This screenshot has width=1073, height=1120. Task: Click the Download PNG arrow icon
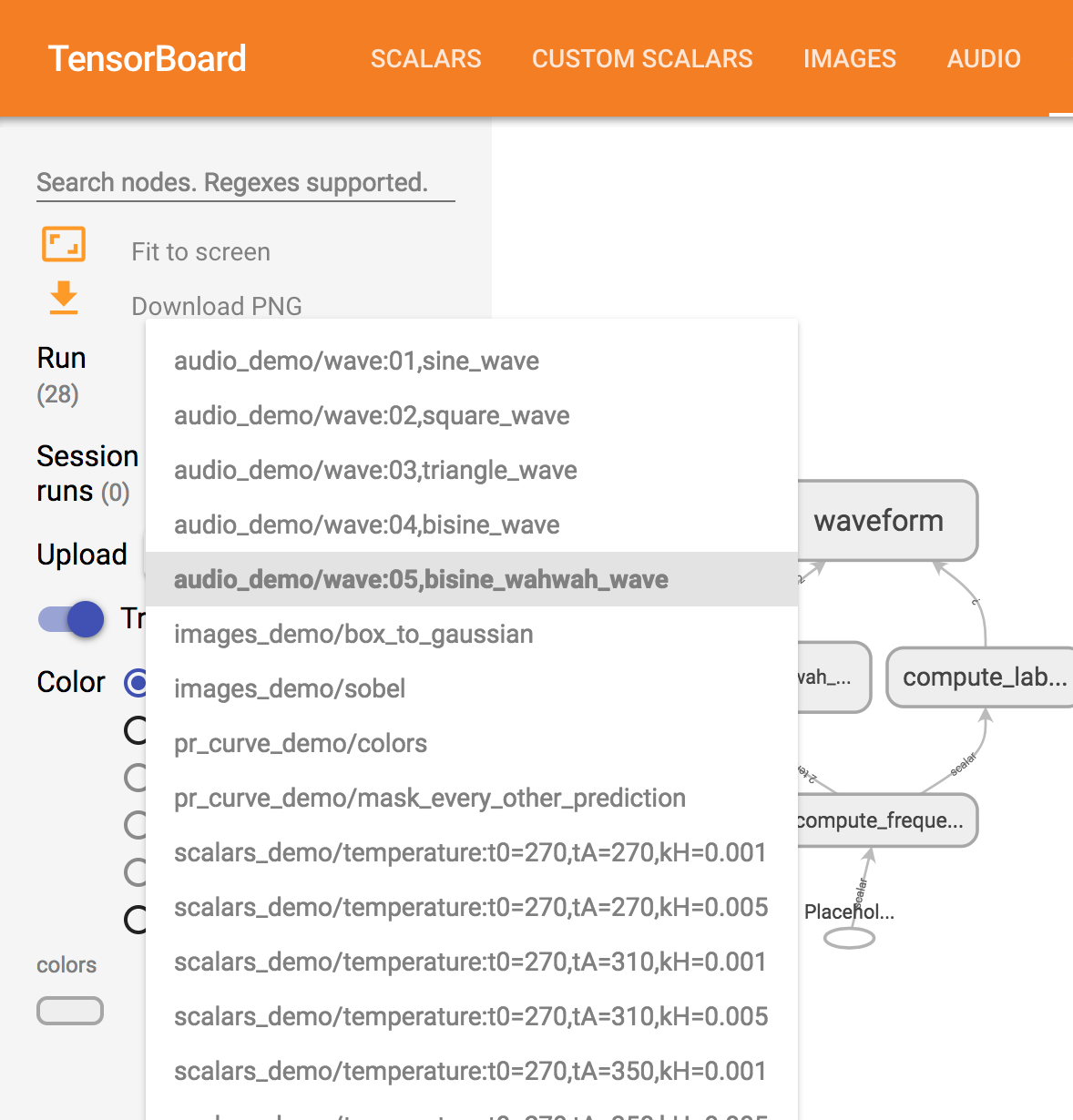(64, 299)
